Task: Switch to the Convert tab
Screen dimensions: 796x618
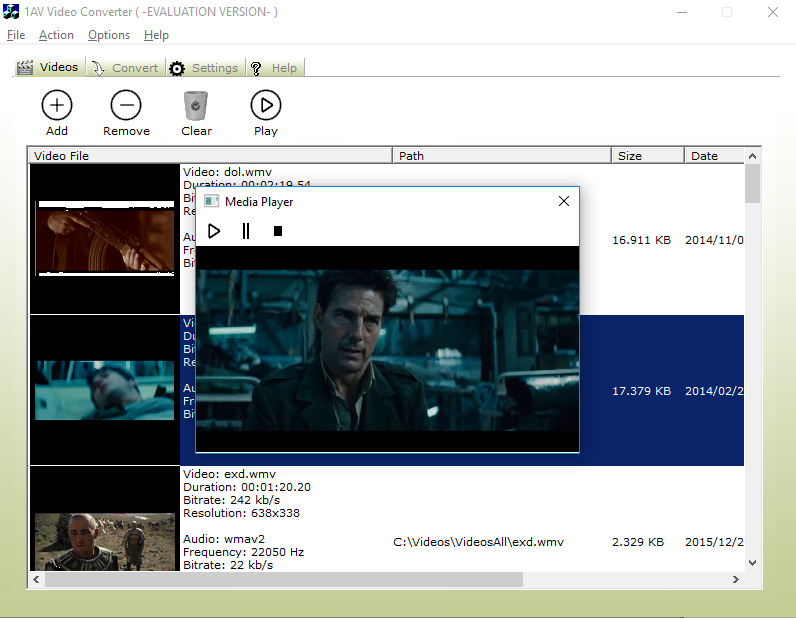Action: tap(125, 68)
